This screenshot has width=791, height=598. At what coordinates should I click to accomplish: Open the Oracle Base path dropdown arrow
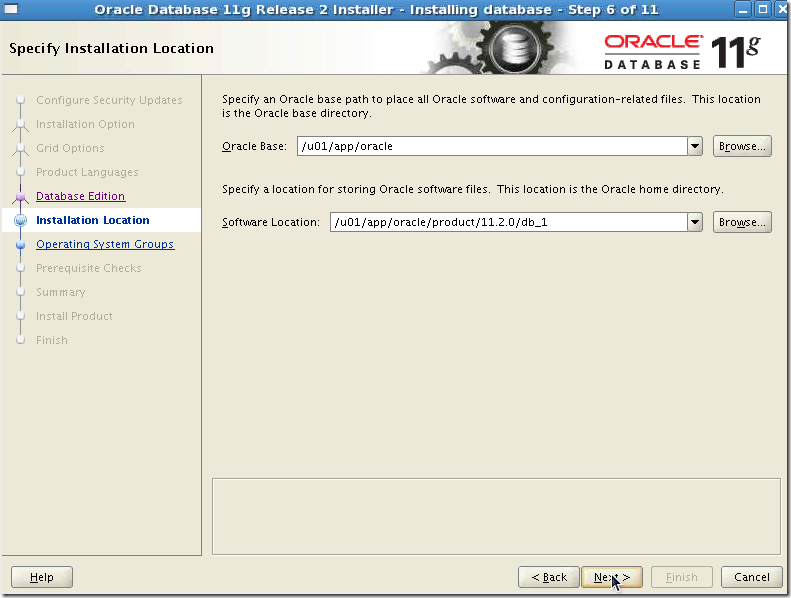(695, 146)
